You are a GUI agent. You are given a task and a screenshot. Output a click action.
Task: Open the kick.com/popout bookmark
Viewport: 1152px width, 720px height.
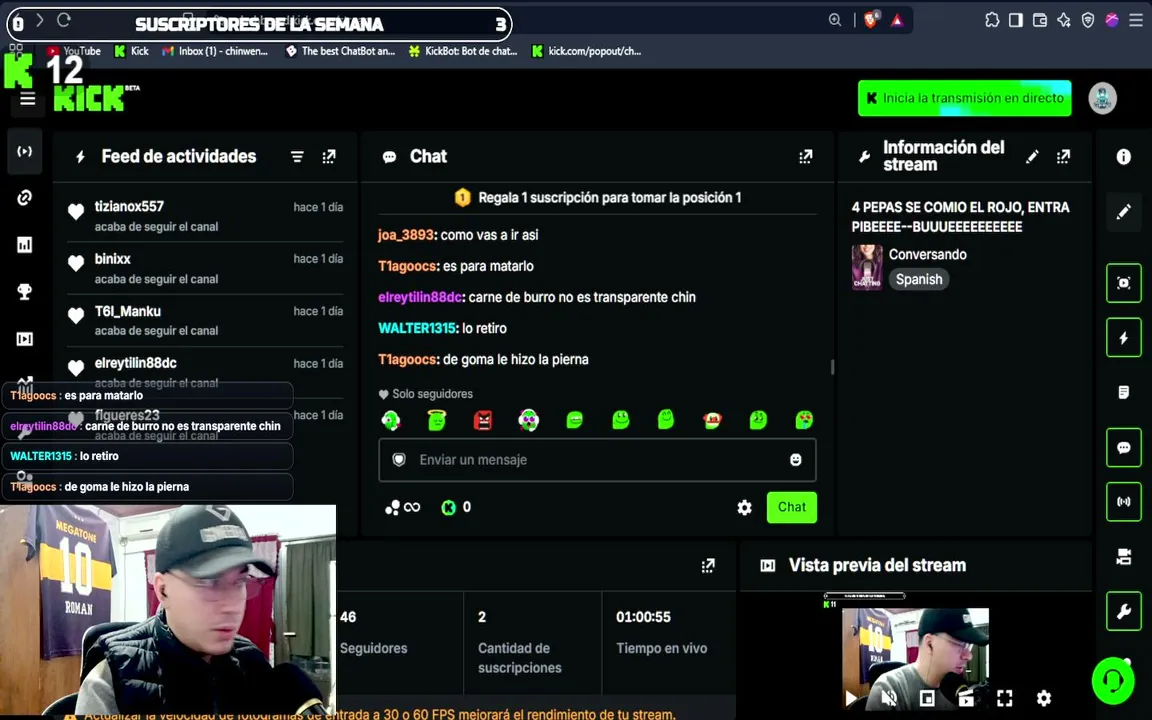(x=586, y=51)
